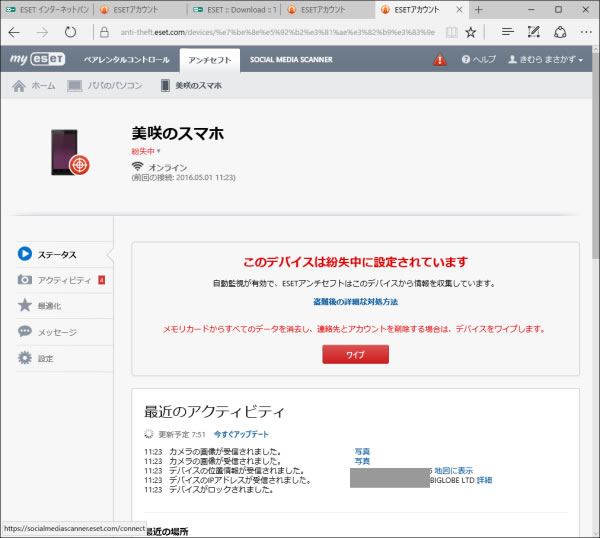
Task: Select ステータス in sidebar
Action: pos(64,254)
